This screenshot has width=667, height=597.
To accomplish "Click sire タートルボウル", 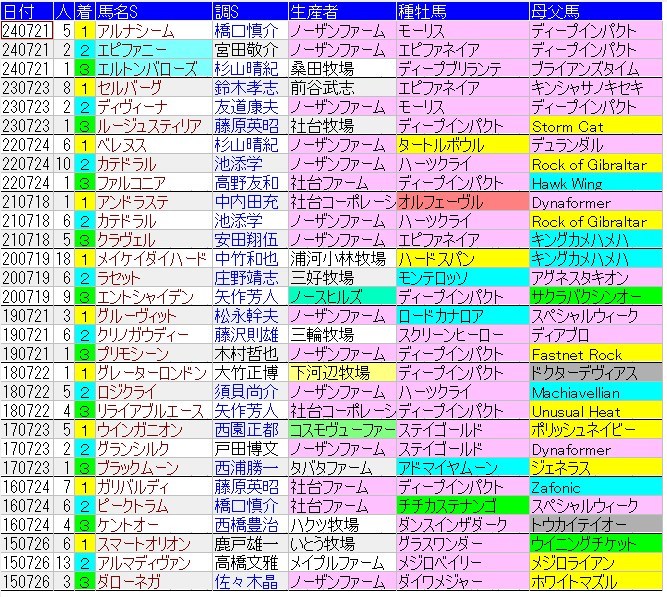I will (462, 145).
